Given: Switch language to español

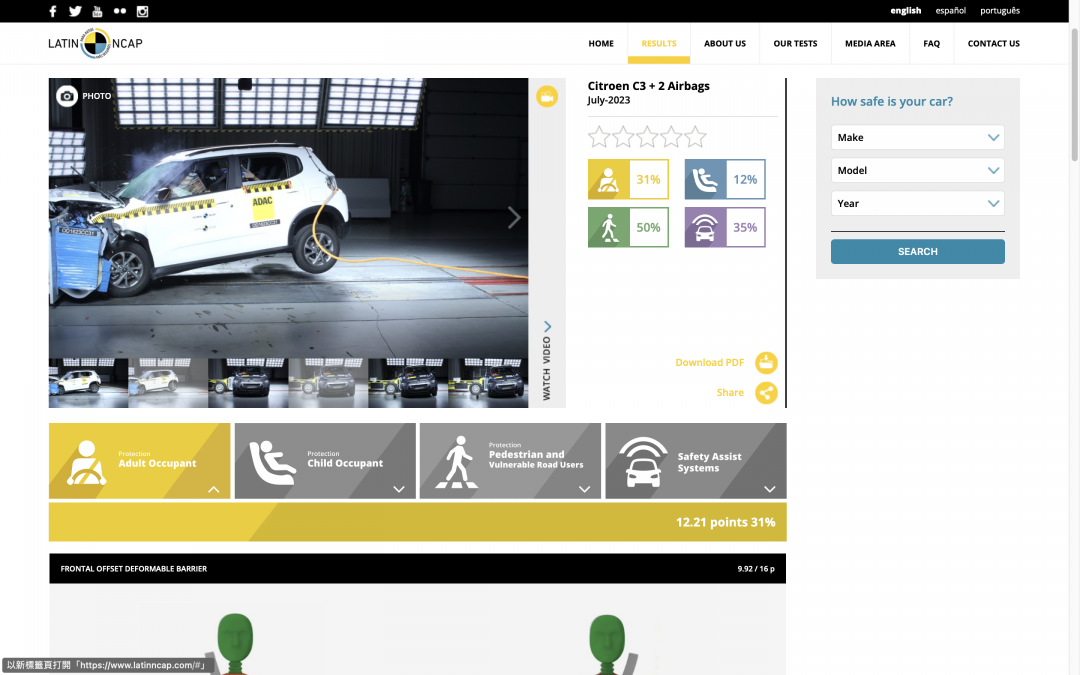Looking at the screenshot, I should [x=951, y=10].
